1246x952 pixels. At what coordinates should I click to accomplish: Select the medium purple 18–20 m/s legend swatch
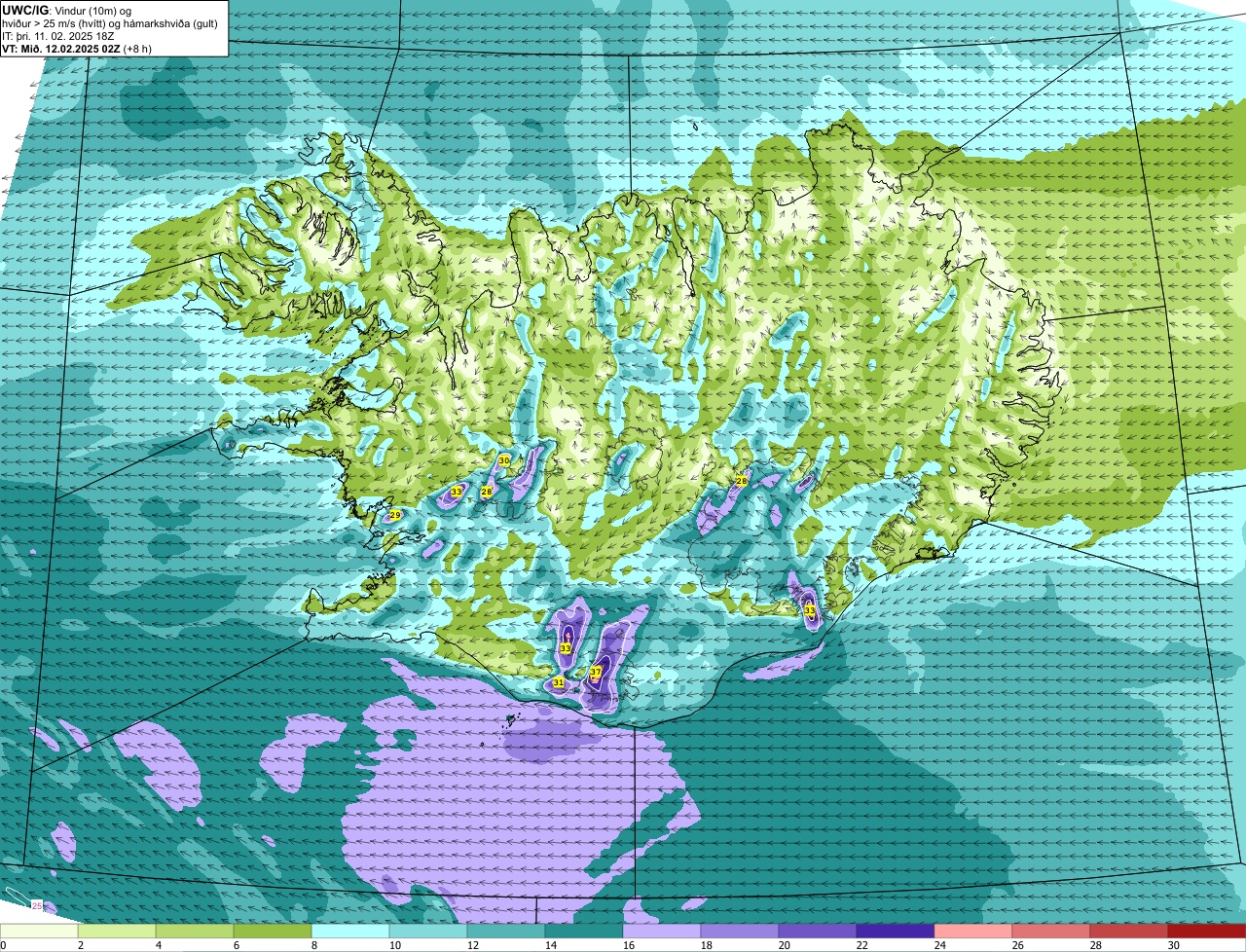pos(740,932)
